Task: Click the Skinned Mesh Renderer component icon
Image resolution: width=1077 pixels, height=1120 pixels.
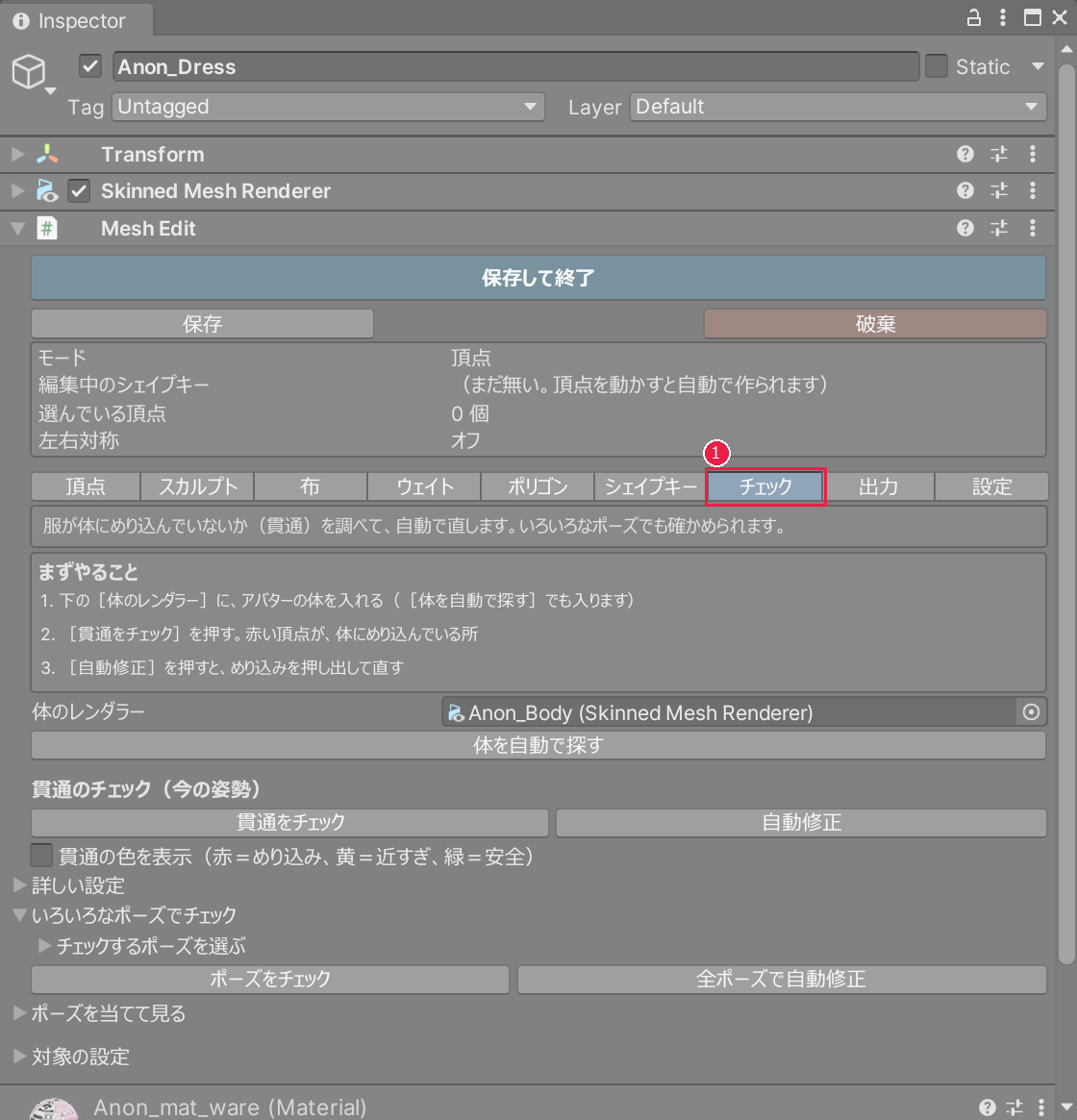Action: coord(47,190)
